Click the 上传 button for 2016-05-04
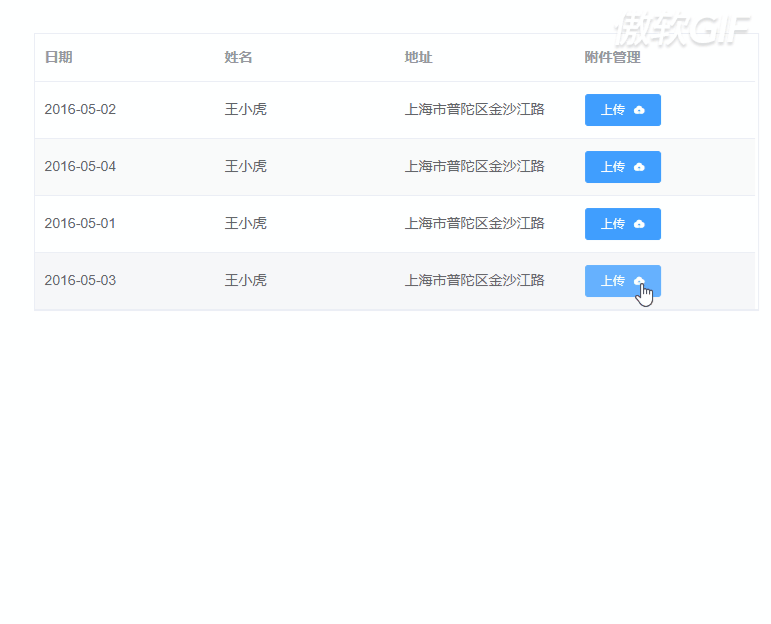 coord(623,167)
